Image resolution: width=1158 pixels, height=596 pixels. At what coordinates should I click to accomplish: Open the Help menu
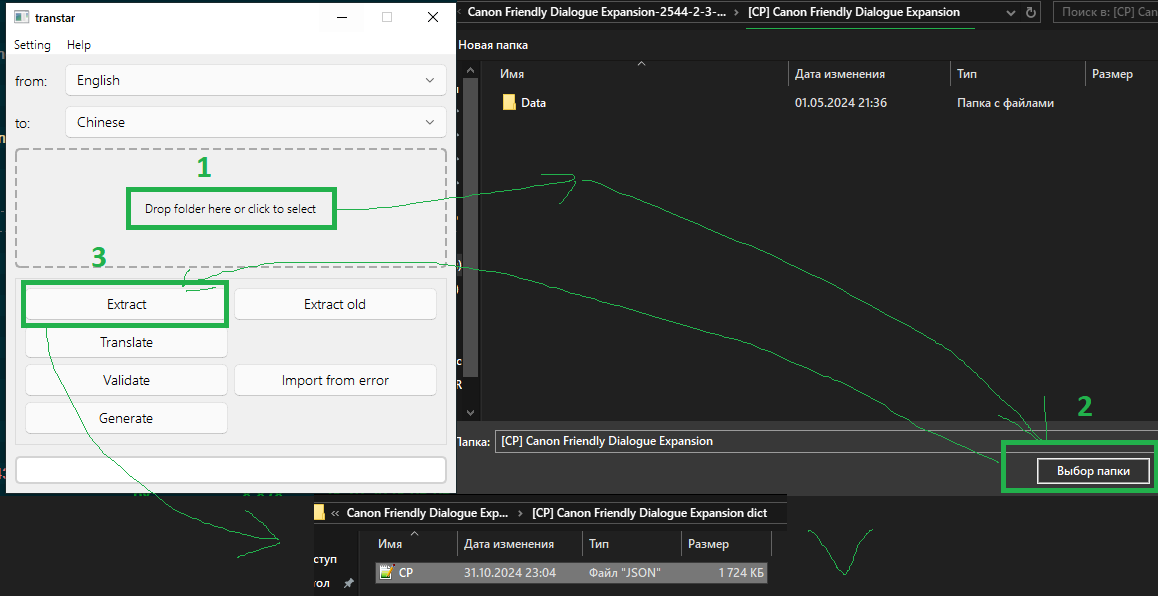coord(79,45)
